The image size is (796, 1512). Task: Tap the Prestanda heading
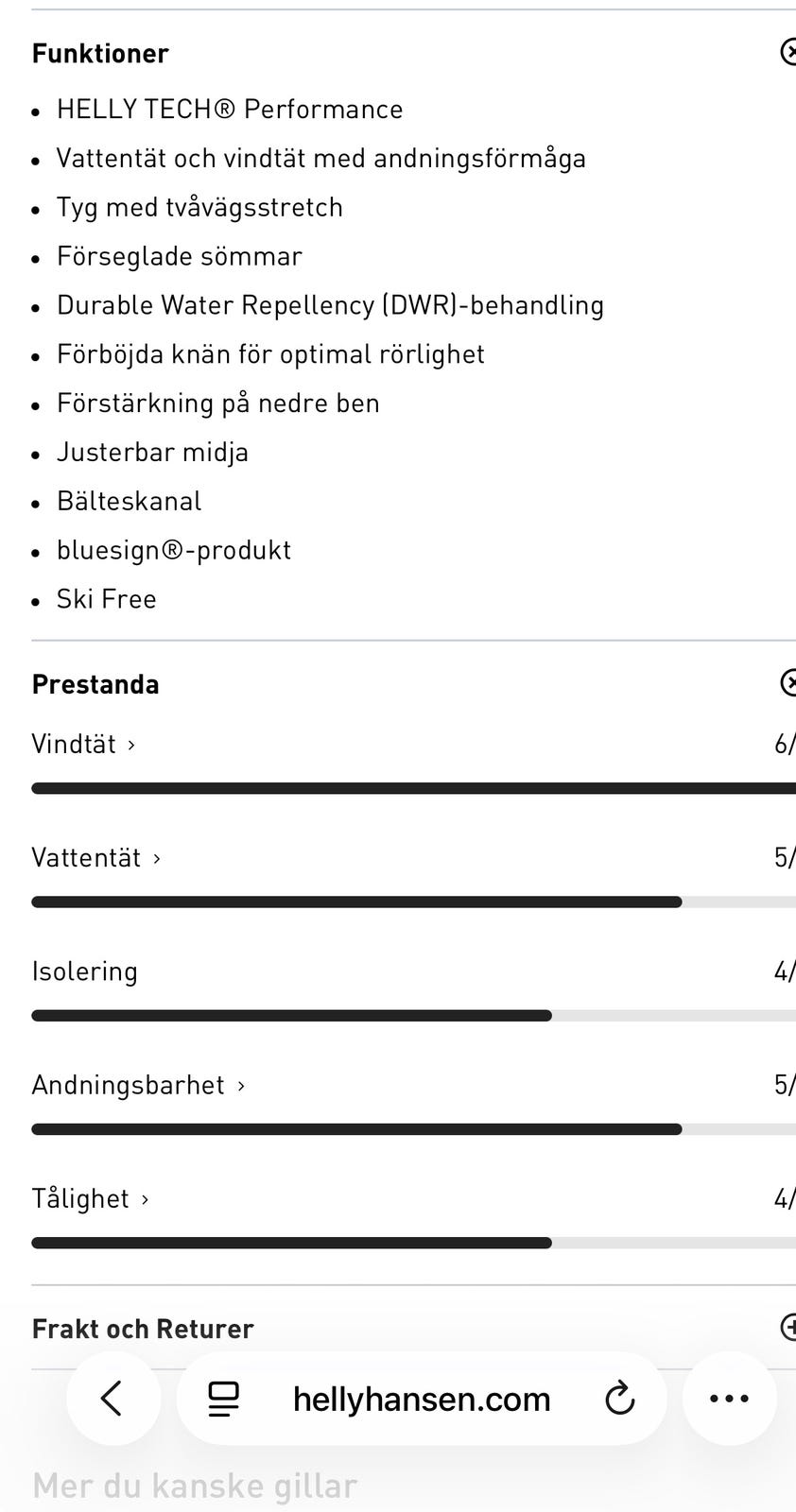click(x=95, y=684)
